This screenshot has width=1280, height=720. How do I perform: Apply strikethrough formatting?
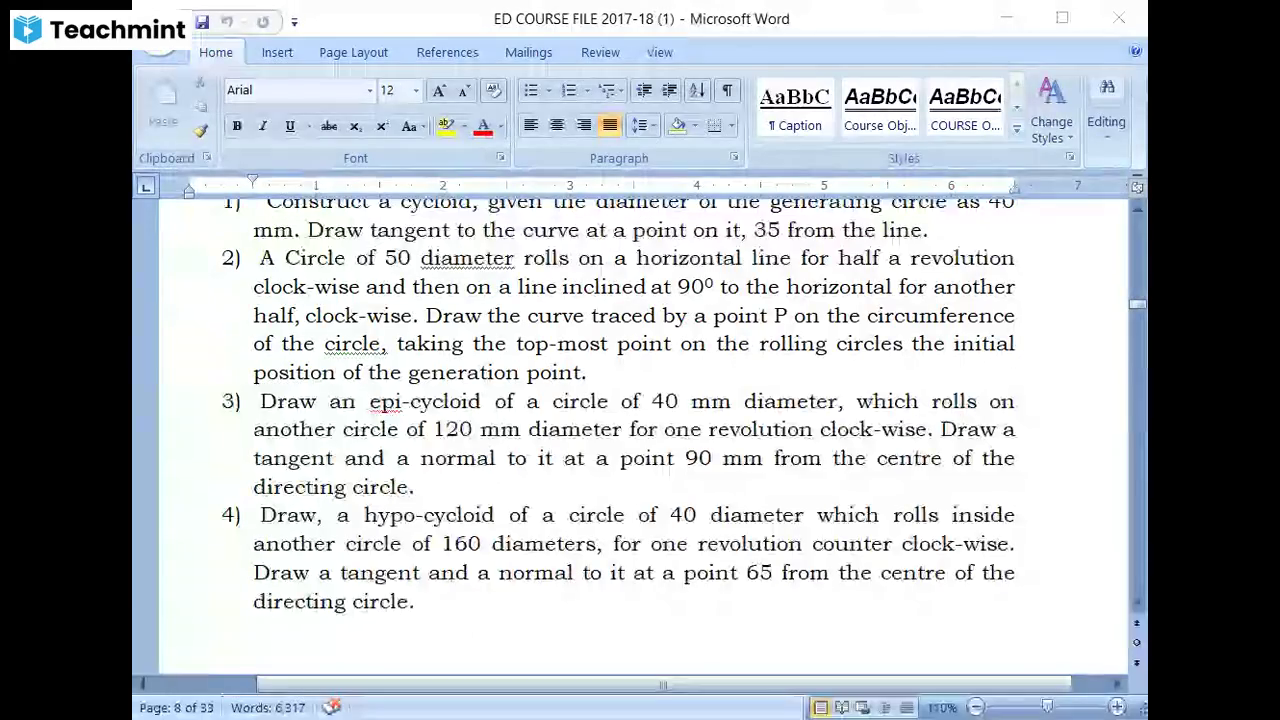(x=329, y=125)
